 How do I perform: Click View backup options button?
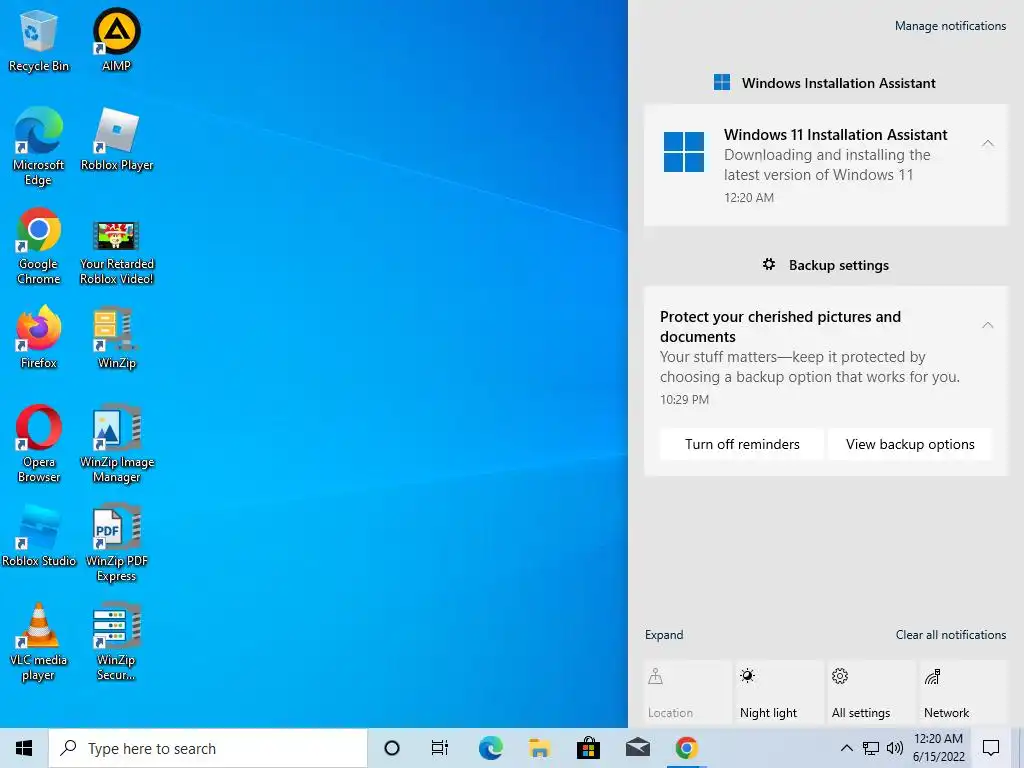[x=910, y=444]
